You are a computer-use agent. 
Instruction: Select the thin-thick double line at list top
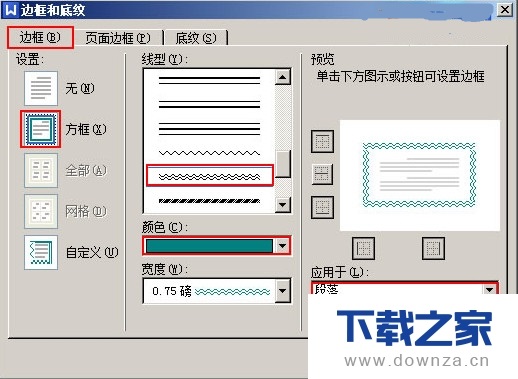point(210,80)
